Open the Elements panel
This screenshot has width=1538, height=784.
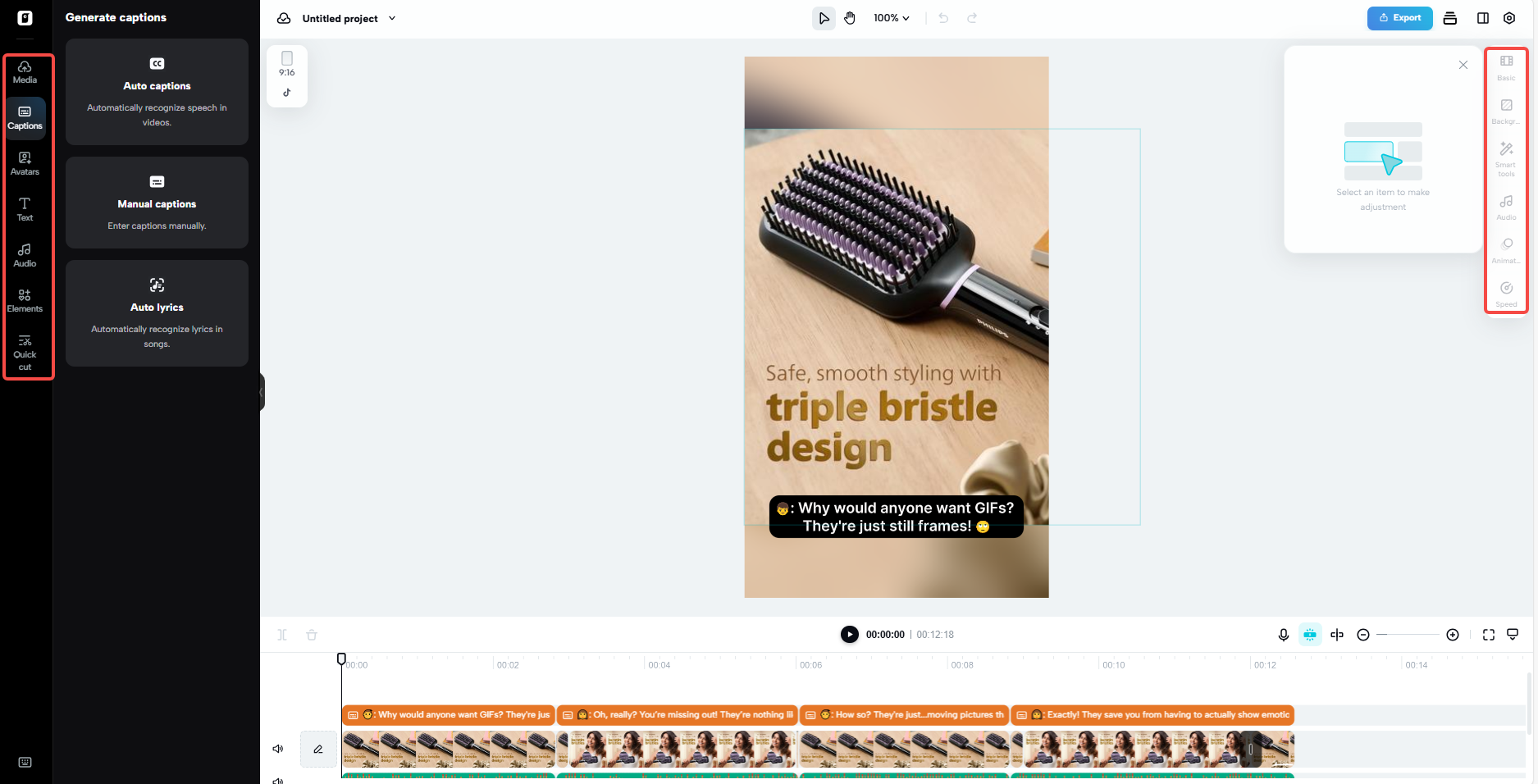pos(25,301)
